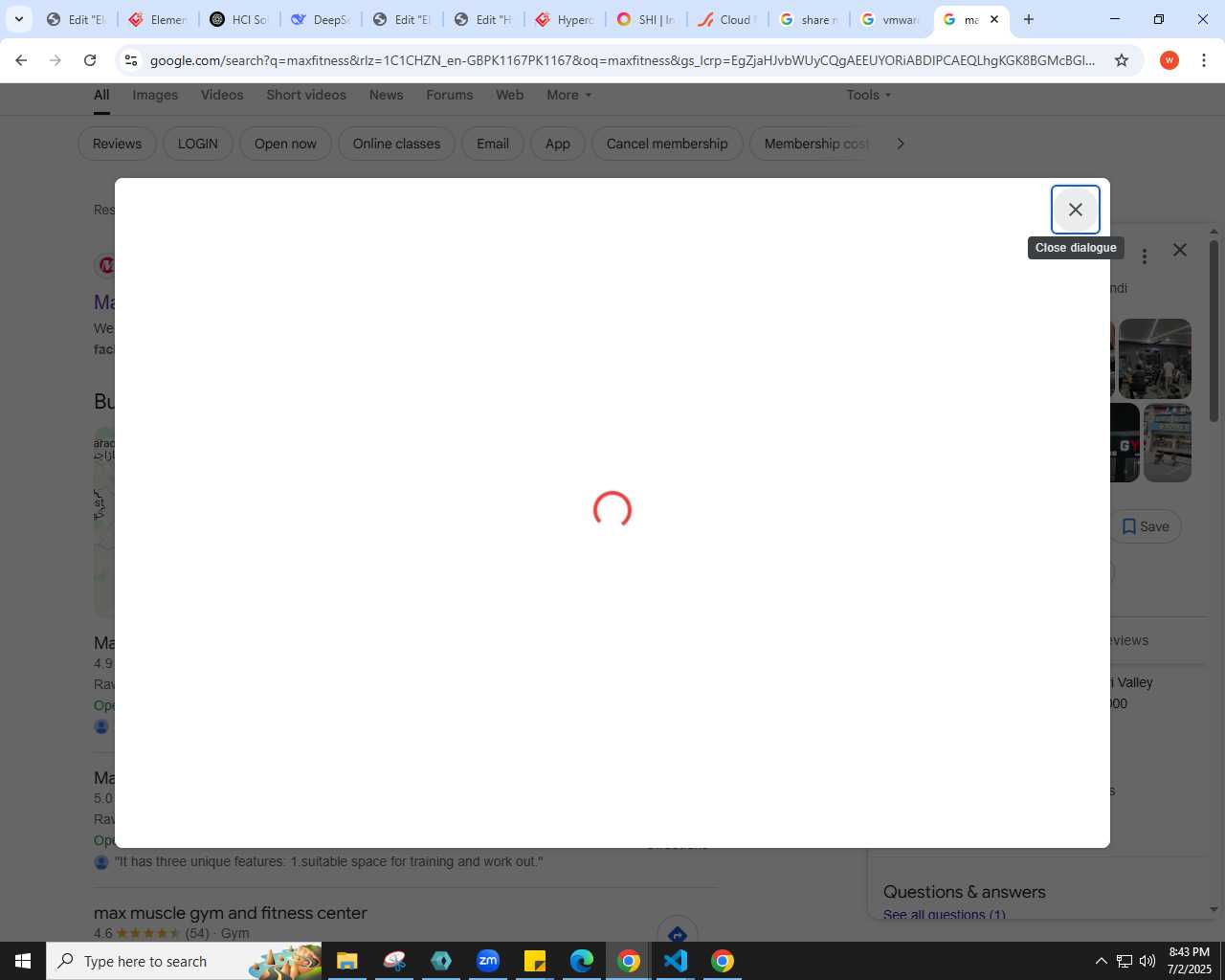
Task: Switch to the Elementor tab
Action: pos(158,19)
